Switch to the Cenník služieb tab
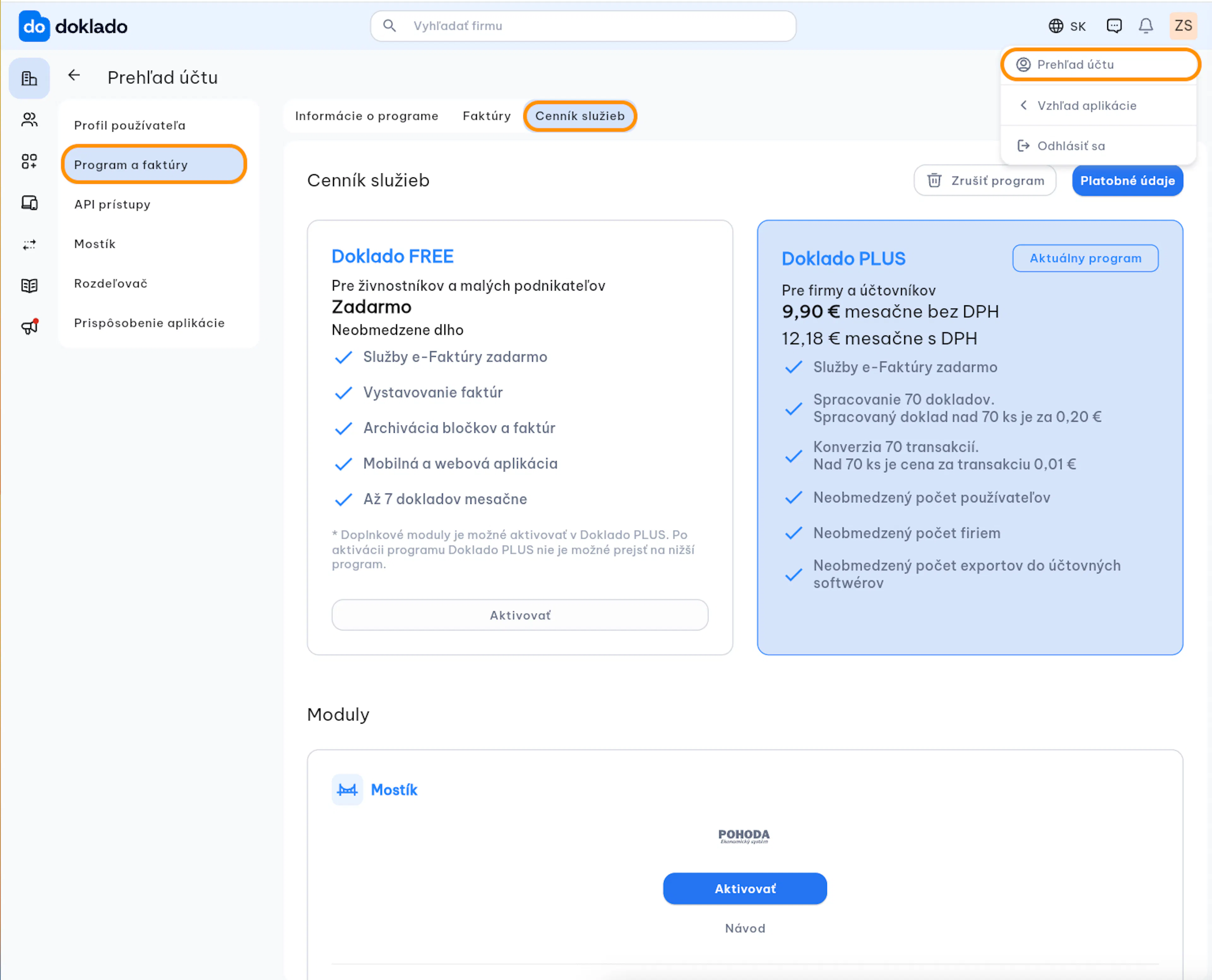This screenshot has height=980, width=1212. tap(580, 116)
